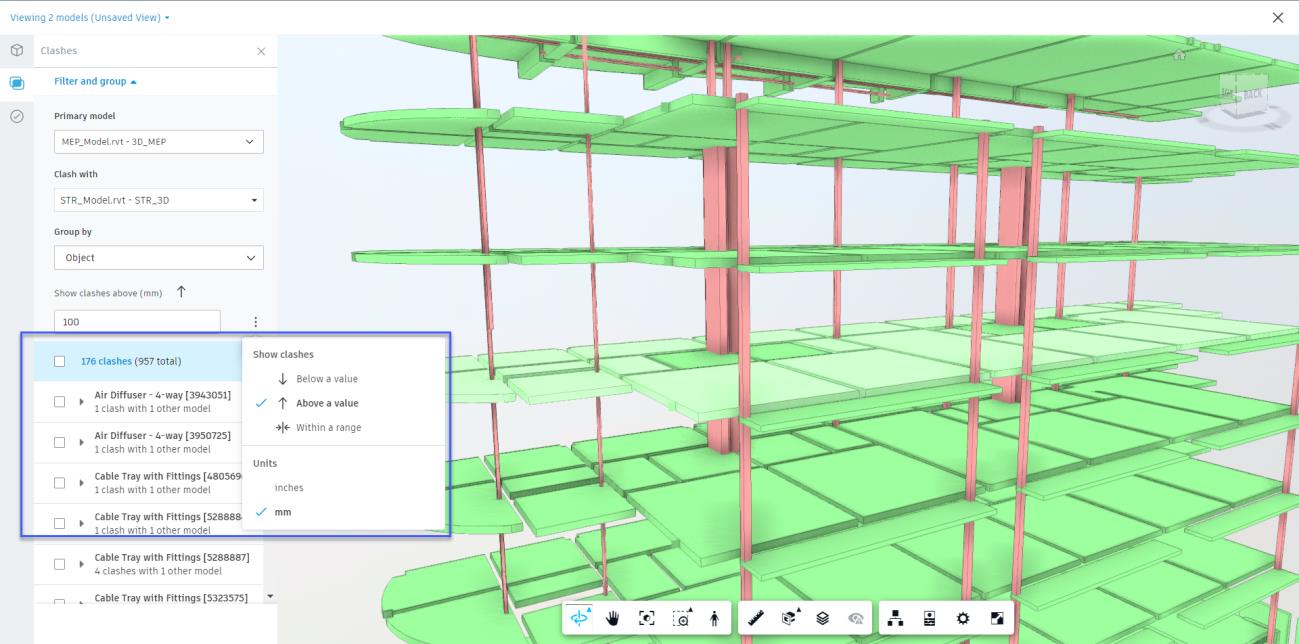Tick checkbox for Cable Tray with Fittings [5288887]

60,564
